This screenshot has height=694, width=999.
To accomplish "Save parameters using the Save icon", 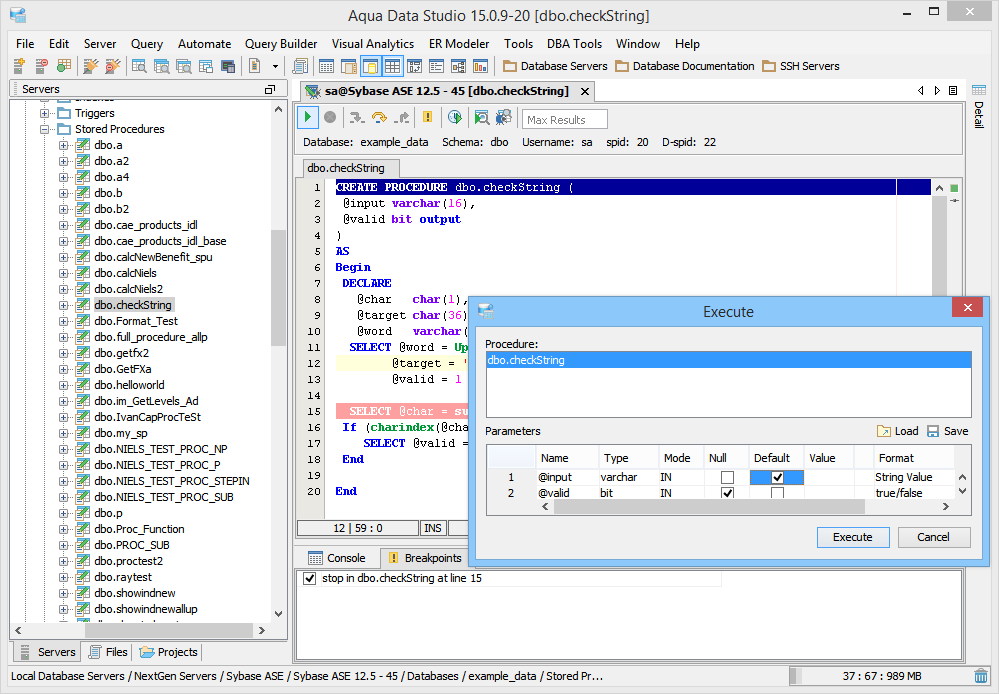I will 933,431.
